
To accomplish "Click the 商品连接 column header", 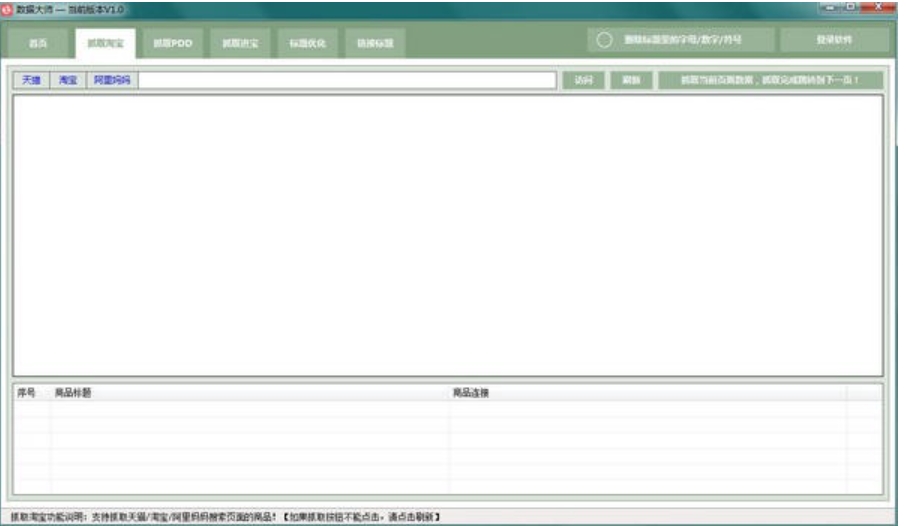I will 471,393.
